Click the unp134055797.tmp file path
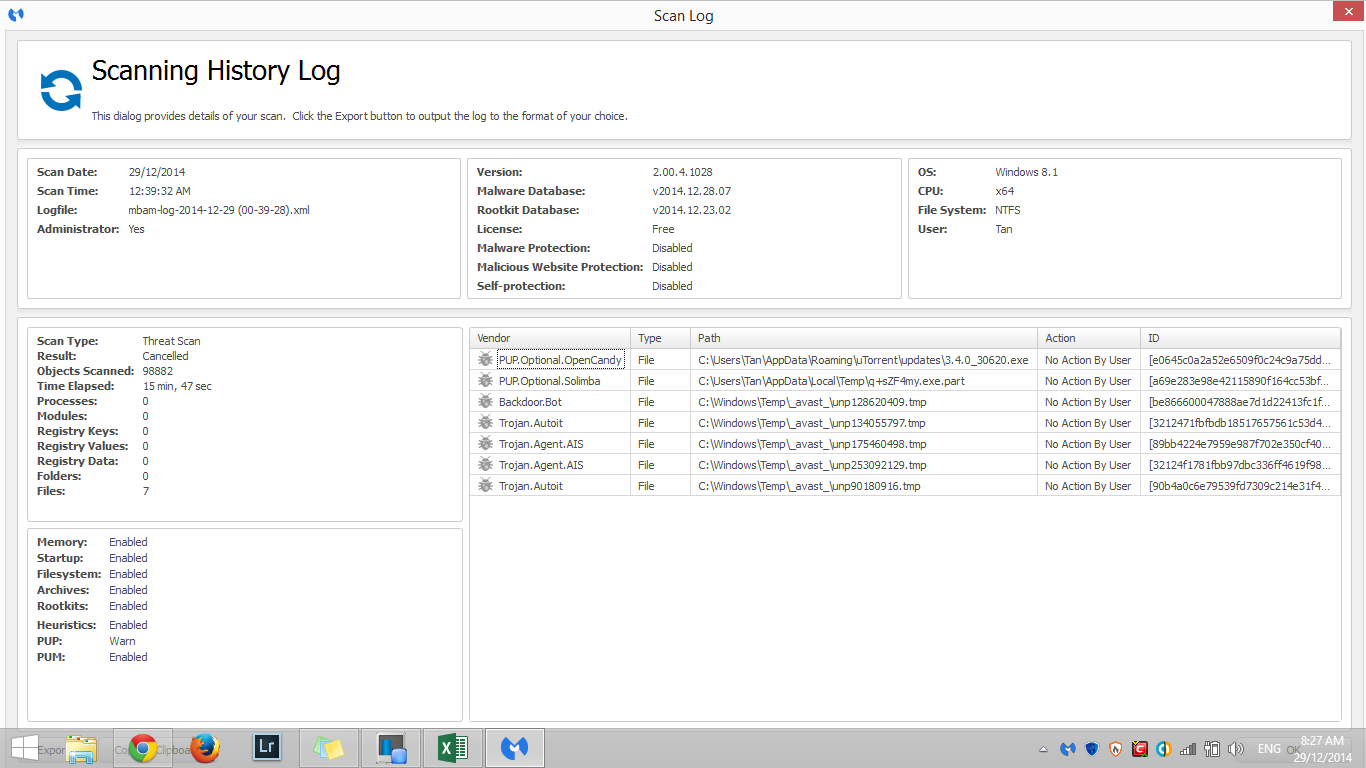This screenshot has height=768, width=1366. (x=812, y=423)
